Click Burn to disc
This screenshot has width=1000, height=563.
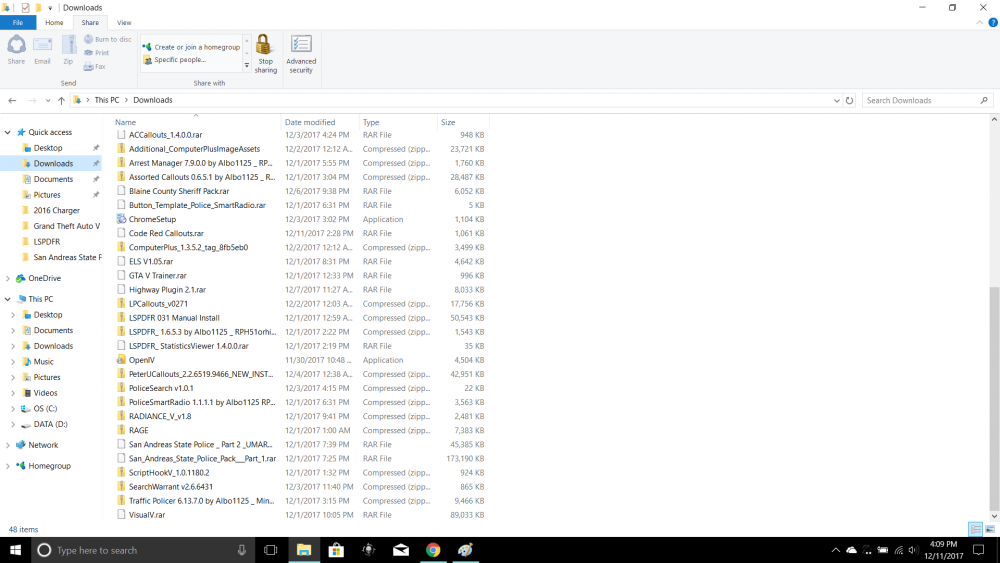click(107, 40)
